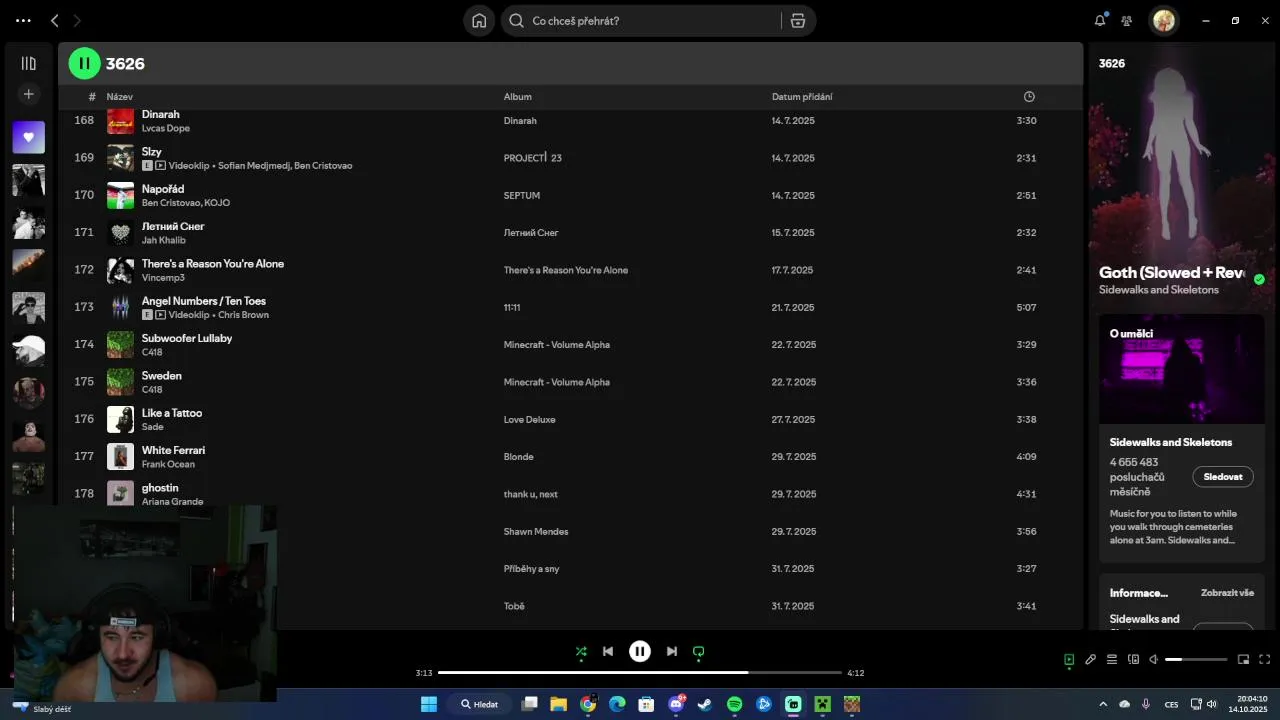Skip to the previous track
Viewport: 1280px width, 720px height.
coord(608,652)
